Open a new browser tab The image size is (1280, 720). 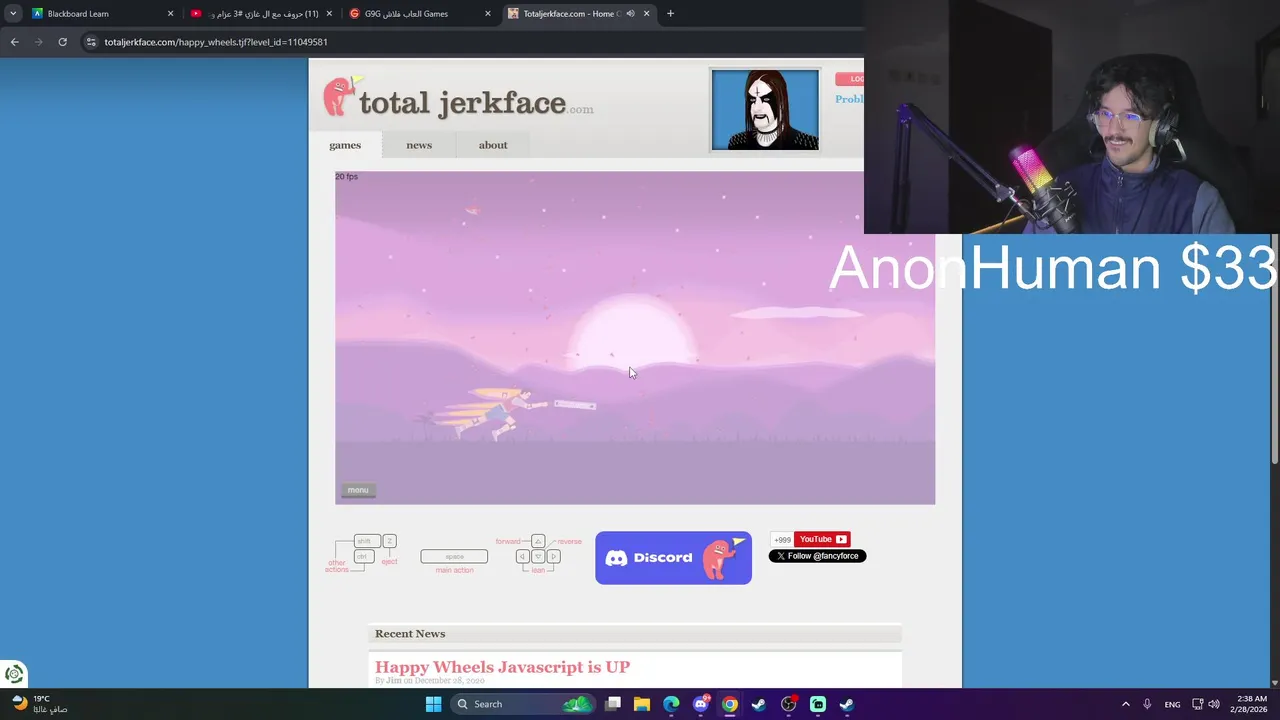(x=670, y=14)
